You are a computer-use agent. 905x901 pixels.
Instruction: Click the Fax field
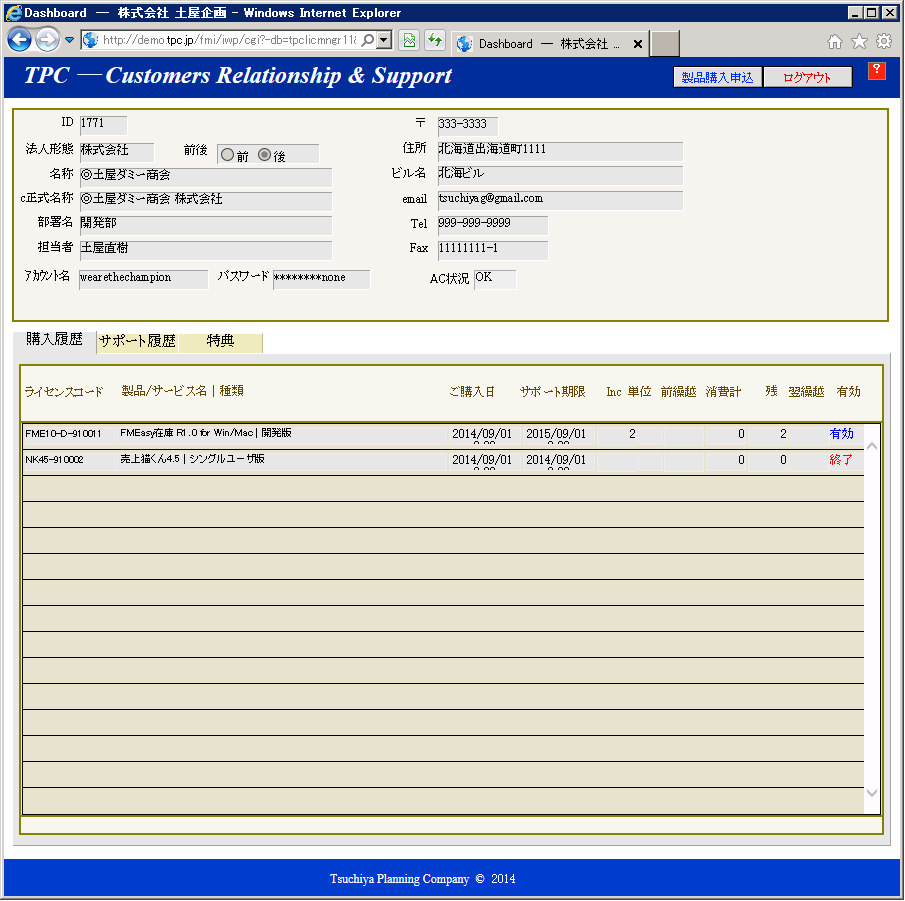492,249
